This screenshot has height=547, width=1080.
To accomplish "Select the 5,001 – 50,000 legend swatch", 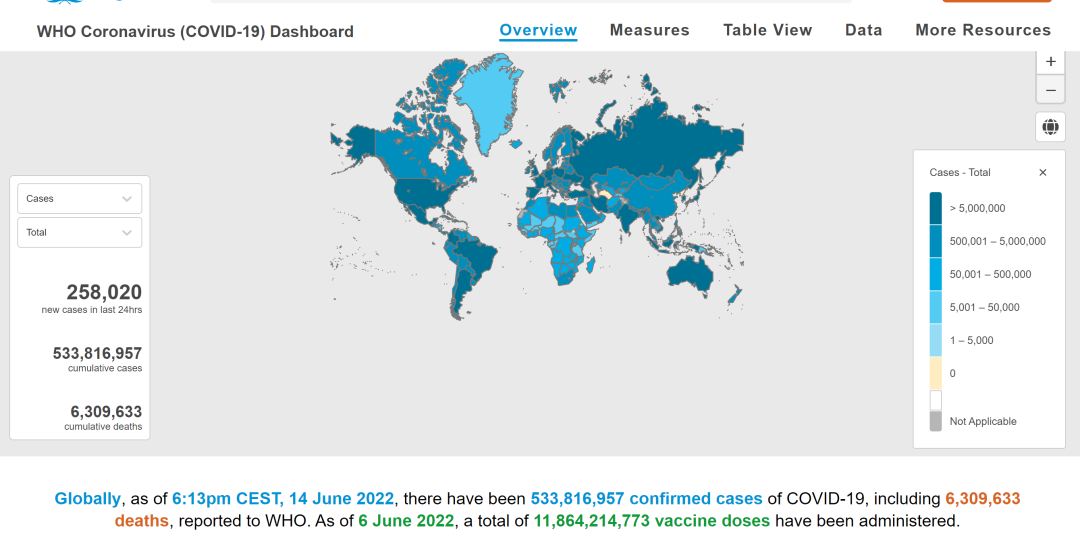I will click(x=935, y=307).
